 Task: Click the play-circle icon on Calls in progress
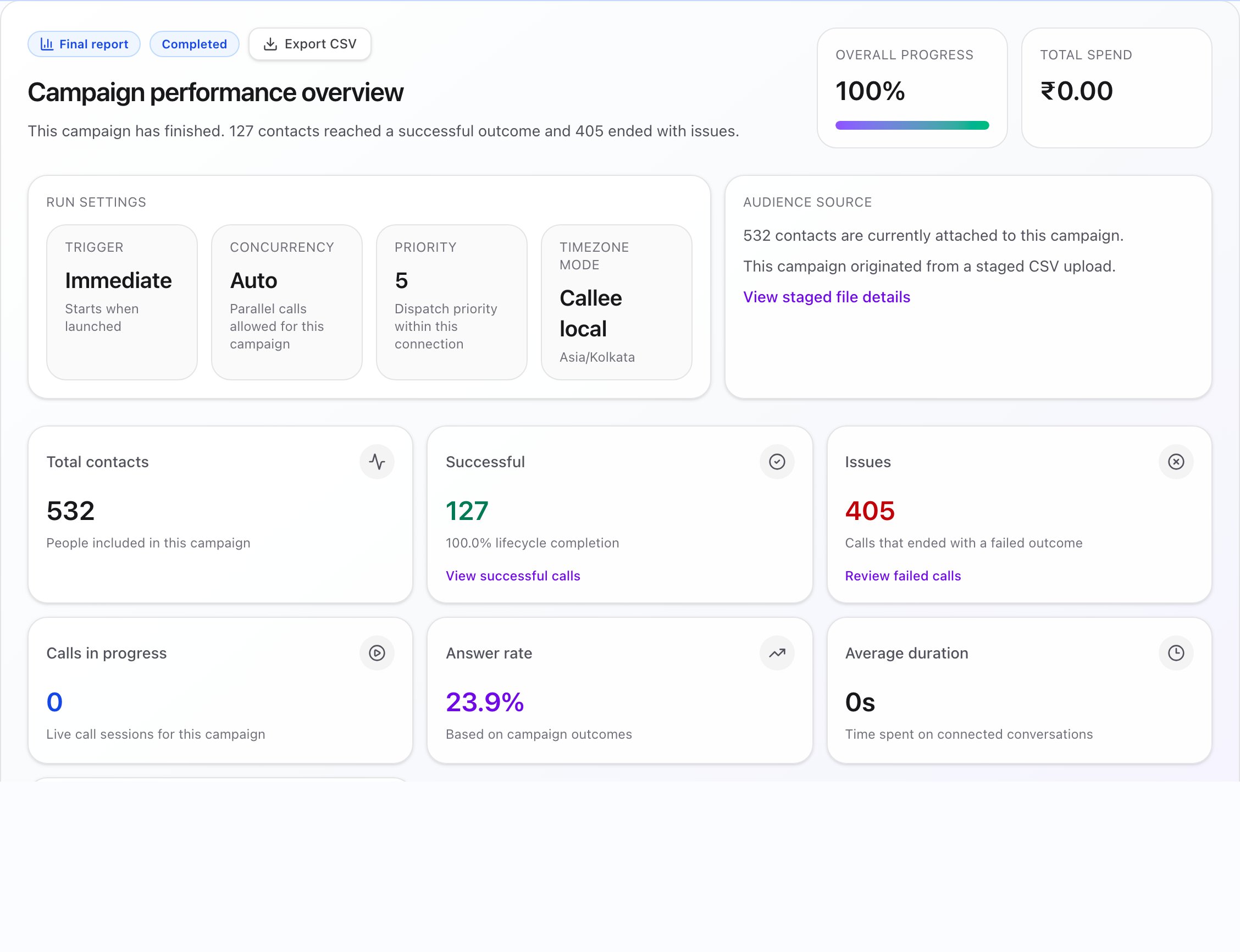pos(377,653)
